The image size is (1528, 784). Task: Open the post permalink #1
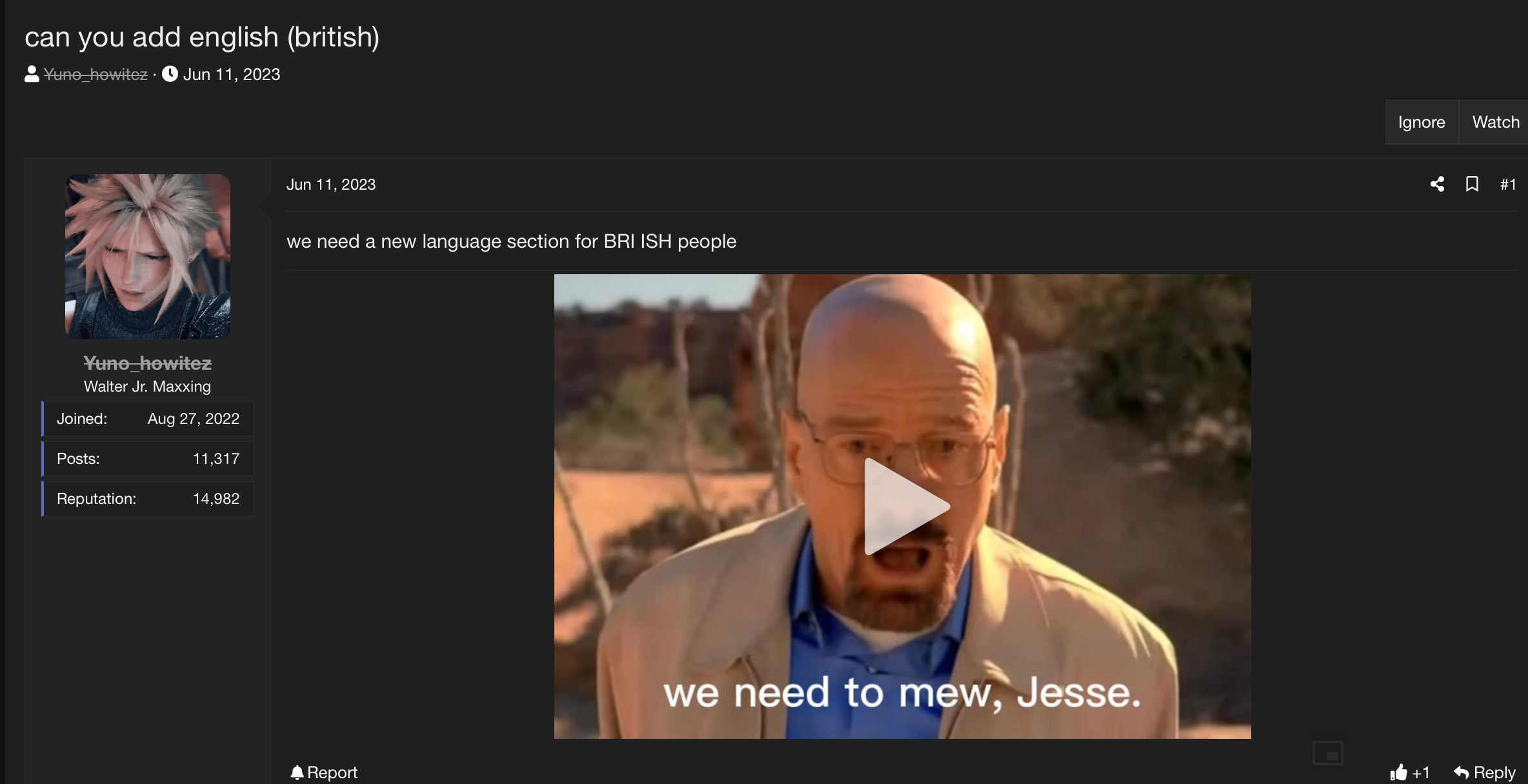(x=1508, y=185)
